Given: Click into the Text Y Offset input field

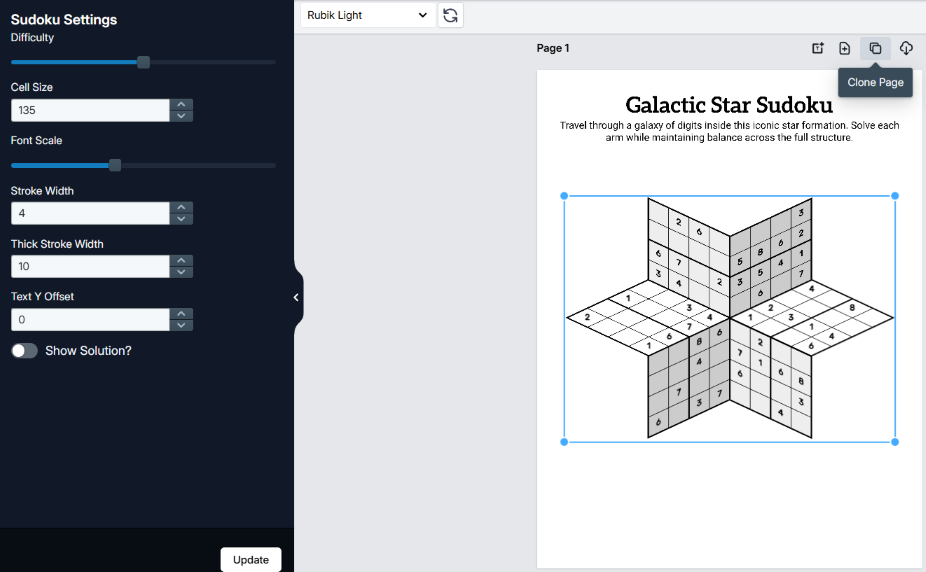Looking at the screenshot, I should [x=90, y=319].
